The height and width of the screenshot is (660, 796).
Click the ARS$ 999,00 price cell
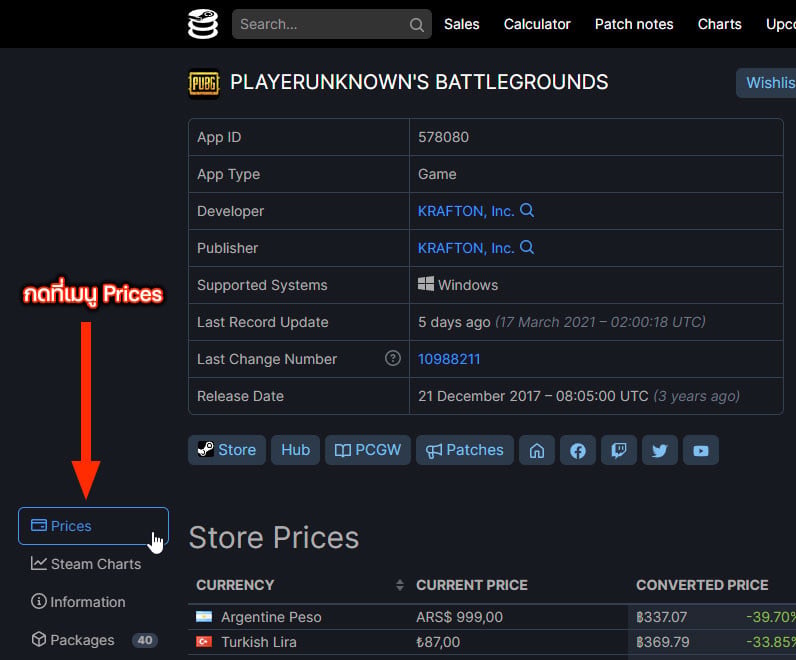coord(459,617)
